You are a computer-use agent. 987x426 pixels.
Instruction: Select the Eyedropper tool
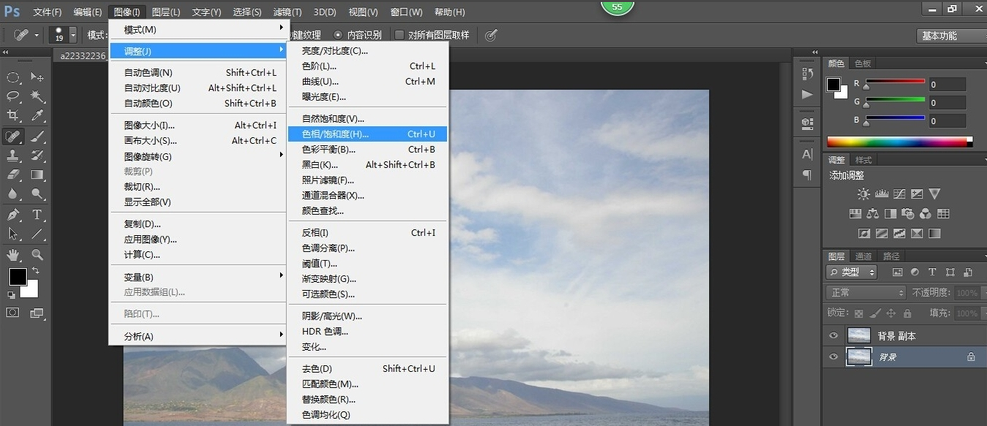(x=37, y=115)
